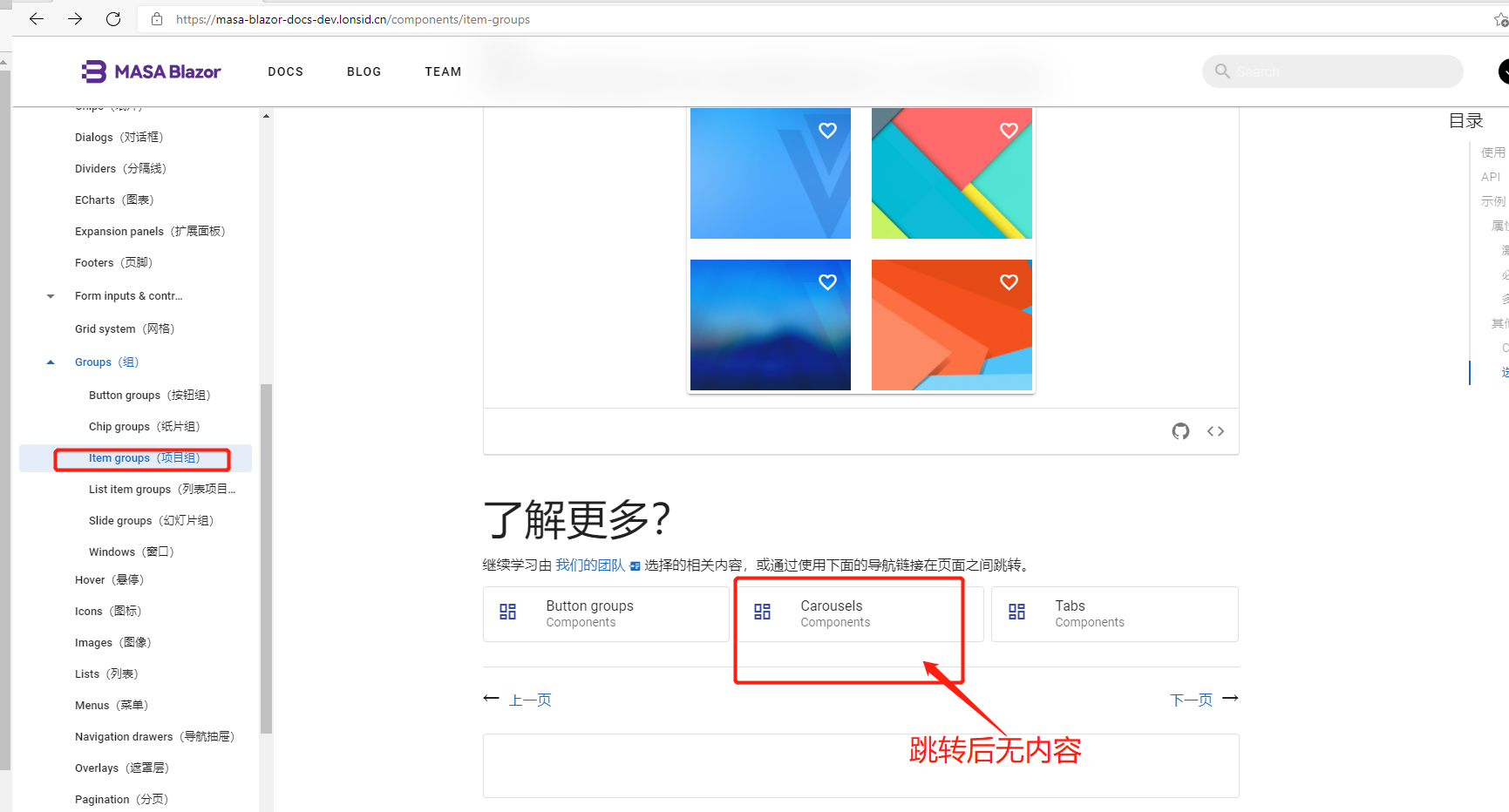The width and height of the screenshot is (1509, 812).
Task: Click the Groups (组) sidebar label
Action: pos(106,362)
